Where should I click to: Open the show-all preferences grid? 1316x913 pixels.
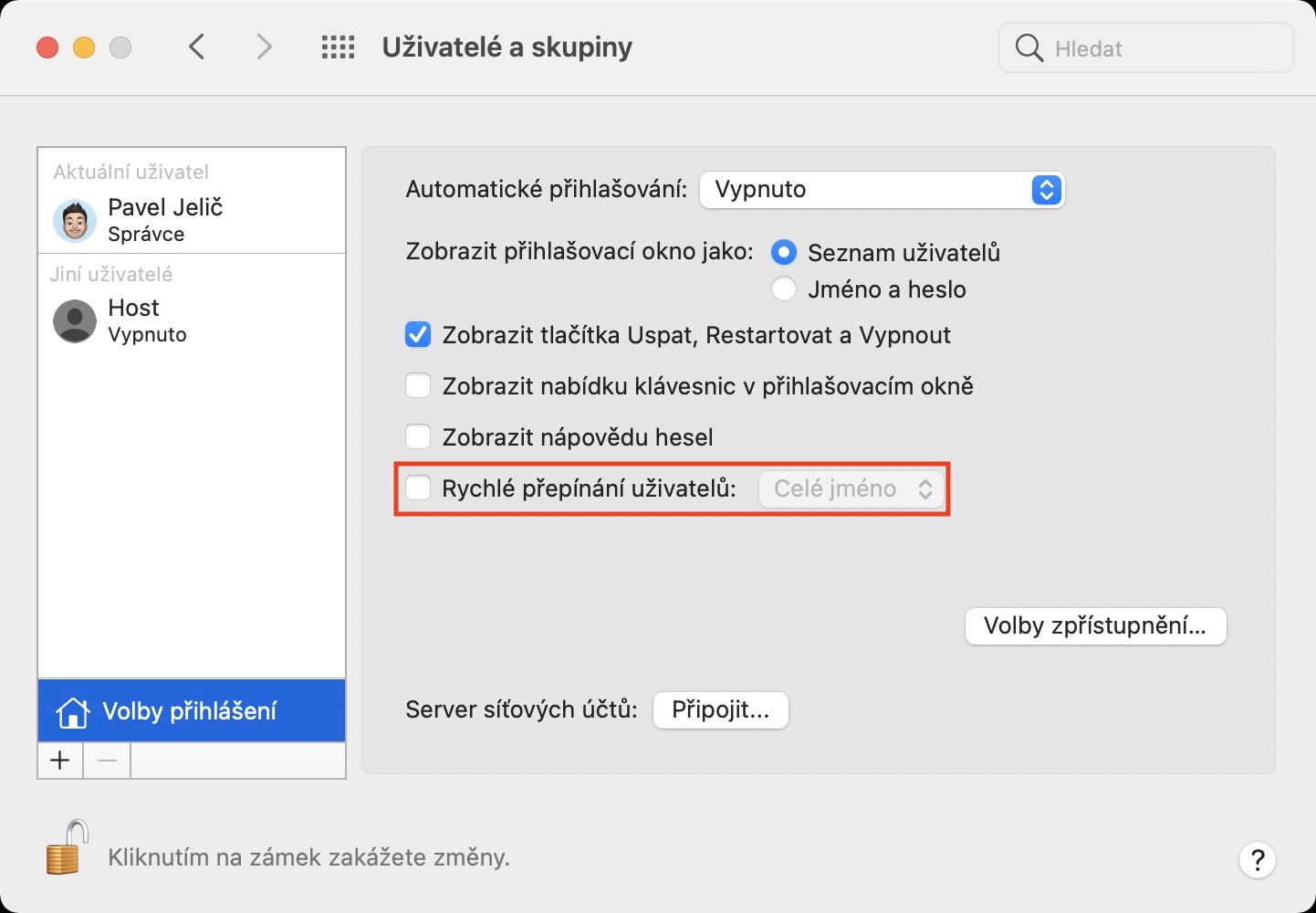338,47
